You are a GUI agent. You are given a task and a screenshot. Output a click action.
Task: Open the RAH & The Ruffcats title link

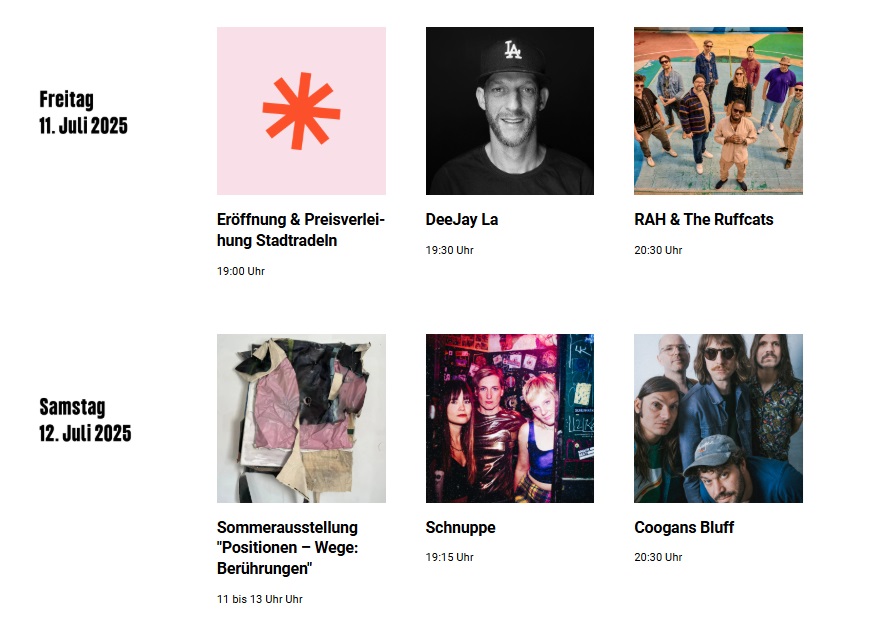tap(704, 220)
